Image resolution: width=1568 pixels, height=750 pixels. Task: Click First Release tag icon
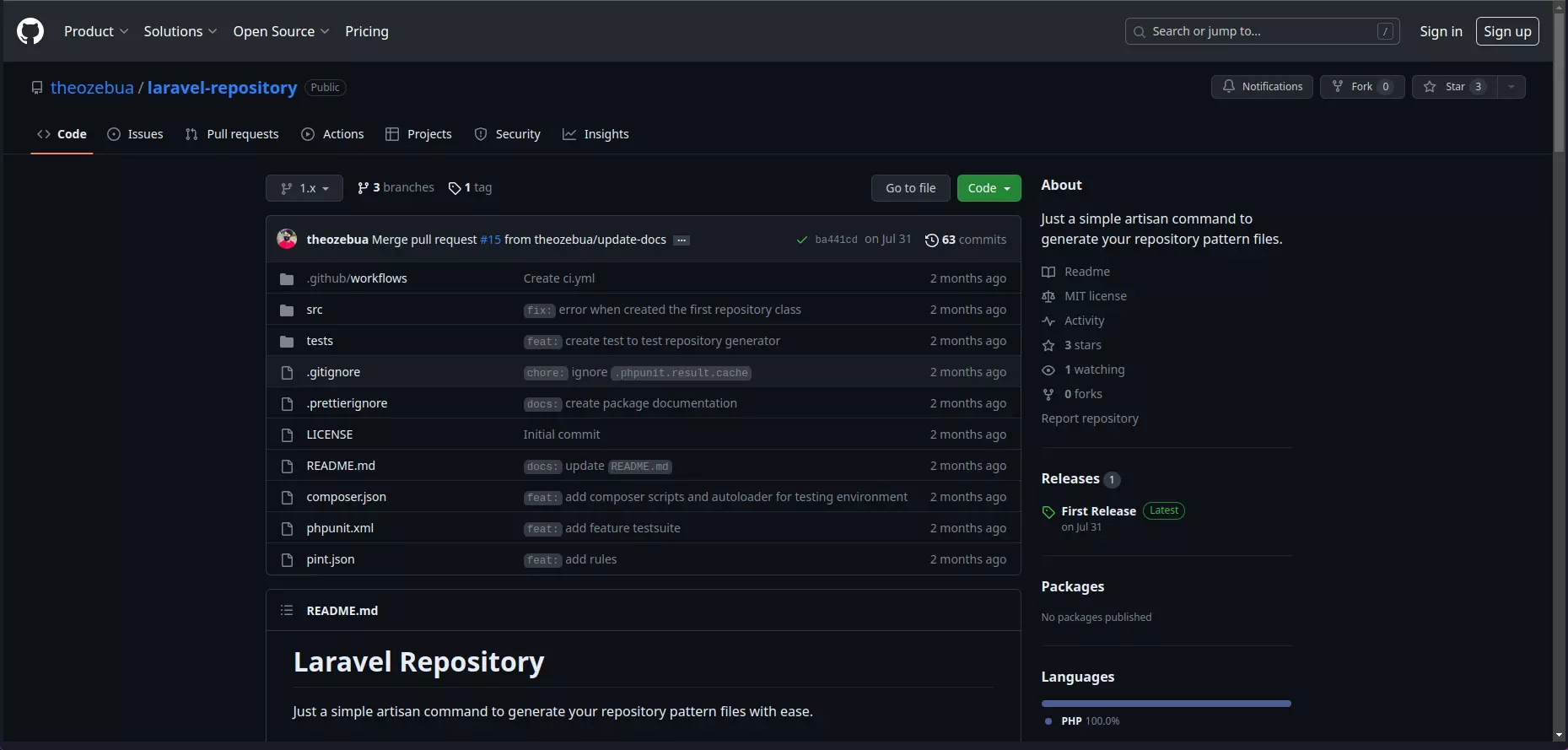point(1048,512)
